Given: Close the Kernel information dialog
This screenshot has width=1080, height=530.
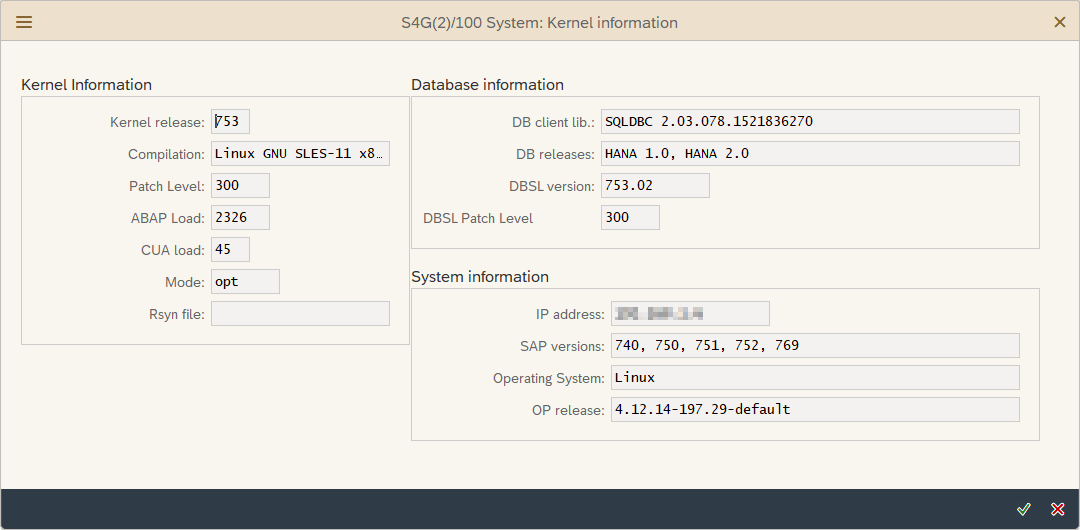Looking at the screenshot, I should click(1060, 22).
